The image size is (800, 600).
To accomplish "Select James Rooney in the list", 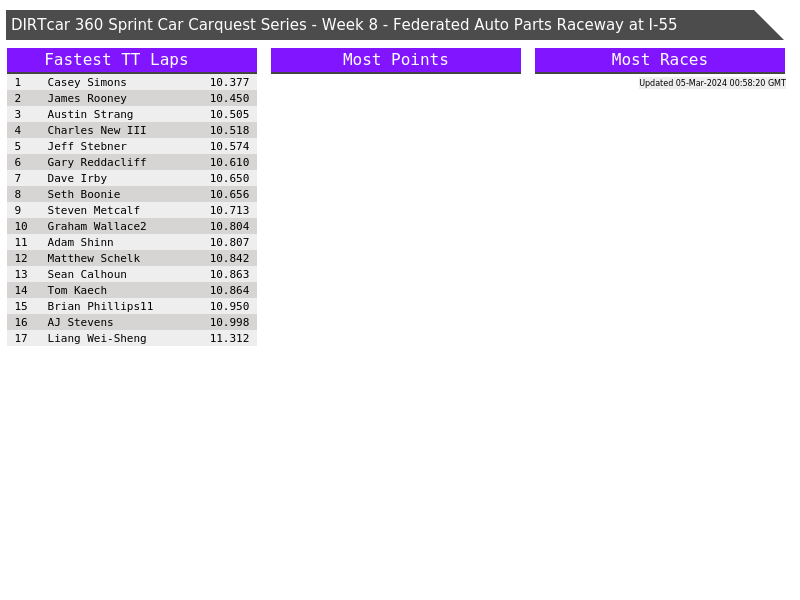I will 87,98.
